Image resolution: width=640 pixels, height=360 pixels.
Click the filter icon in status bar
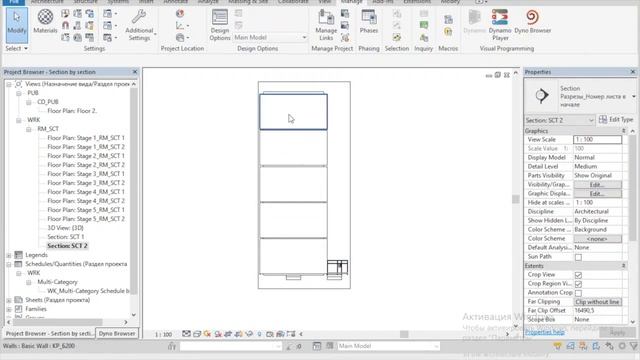(633, 346)
